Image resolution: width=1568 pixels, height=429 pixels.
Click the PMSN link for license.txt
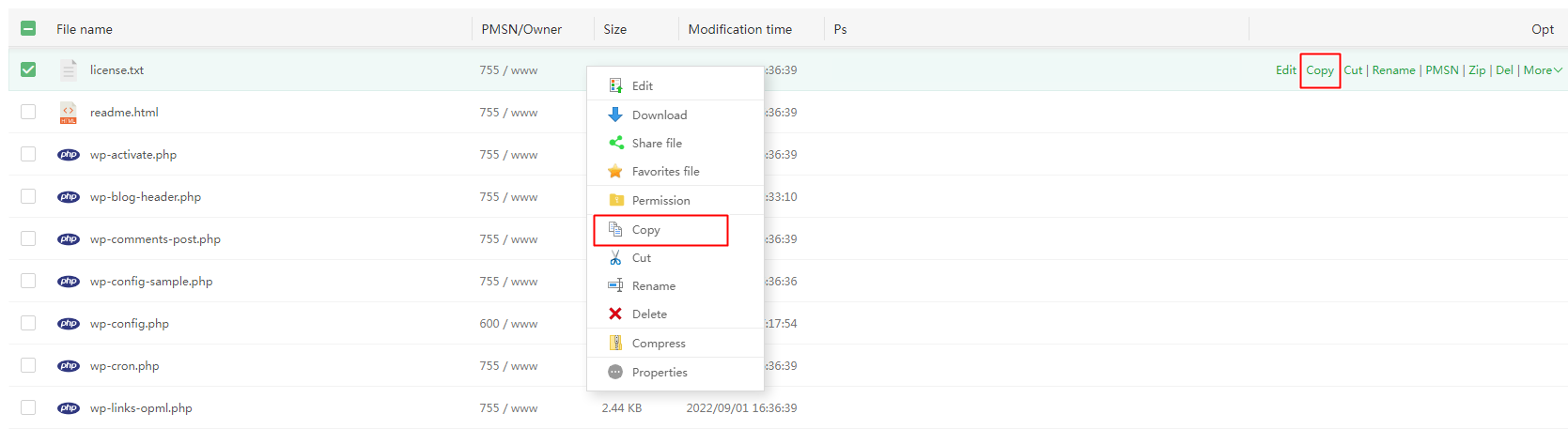(x=1441, y=70)
